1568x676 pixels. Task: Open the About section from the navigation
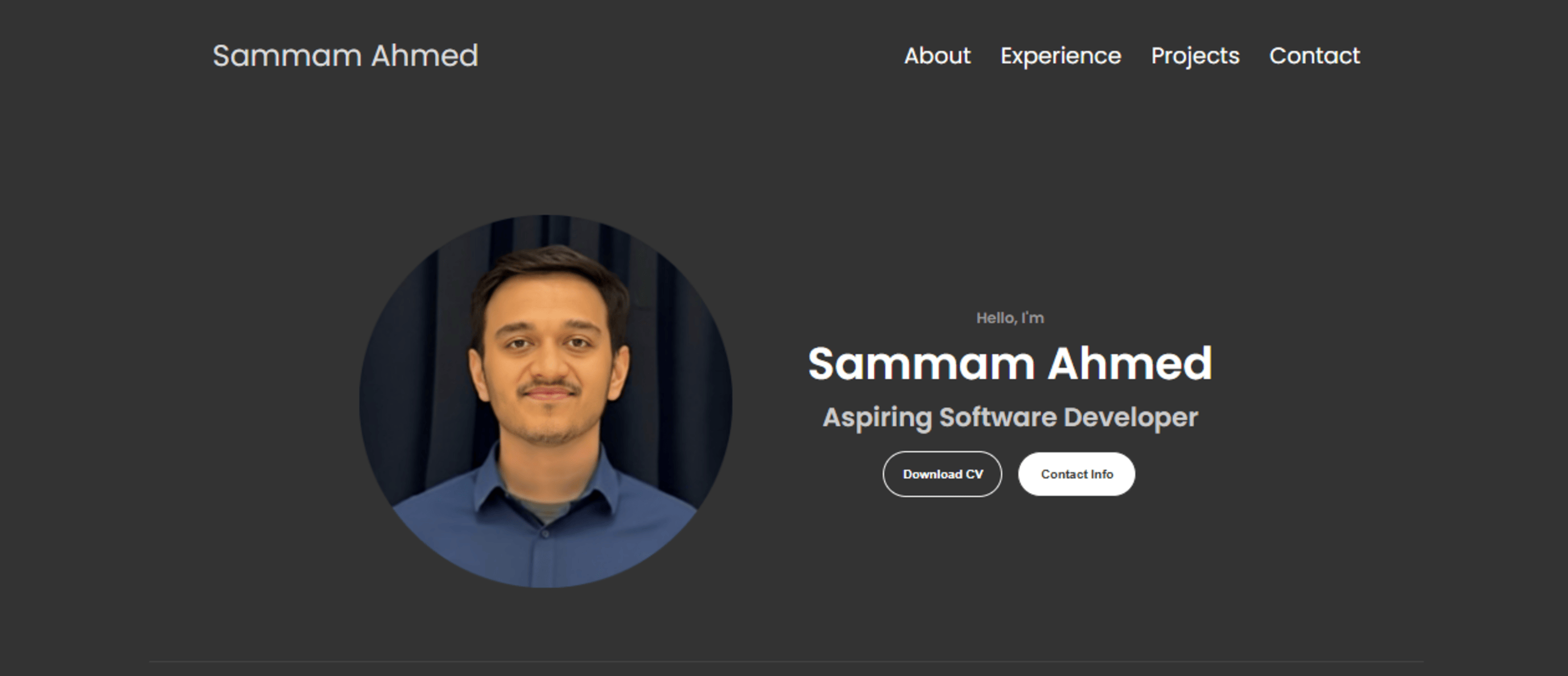[x=938, y=56]
